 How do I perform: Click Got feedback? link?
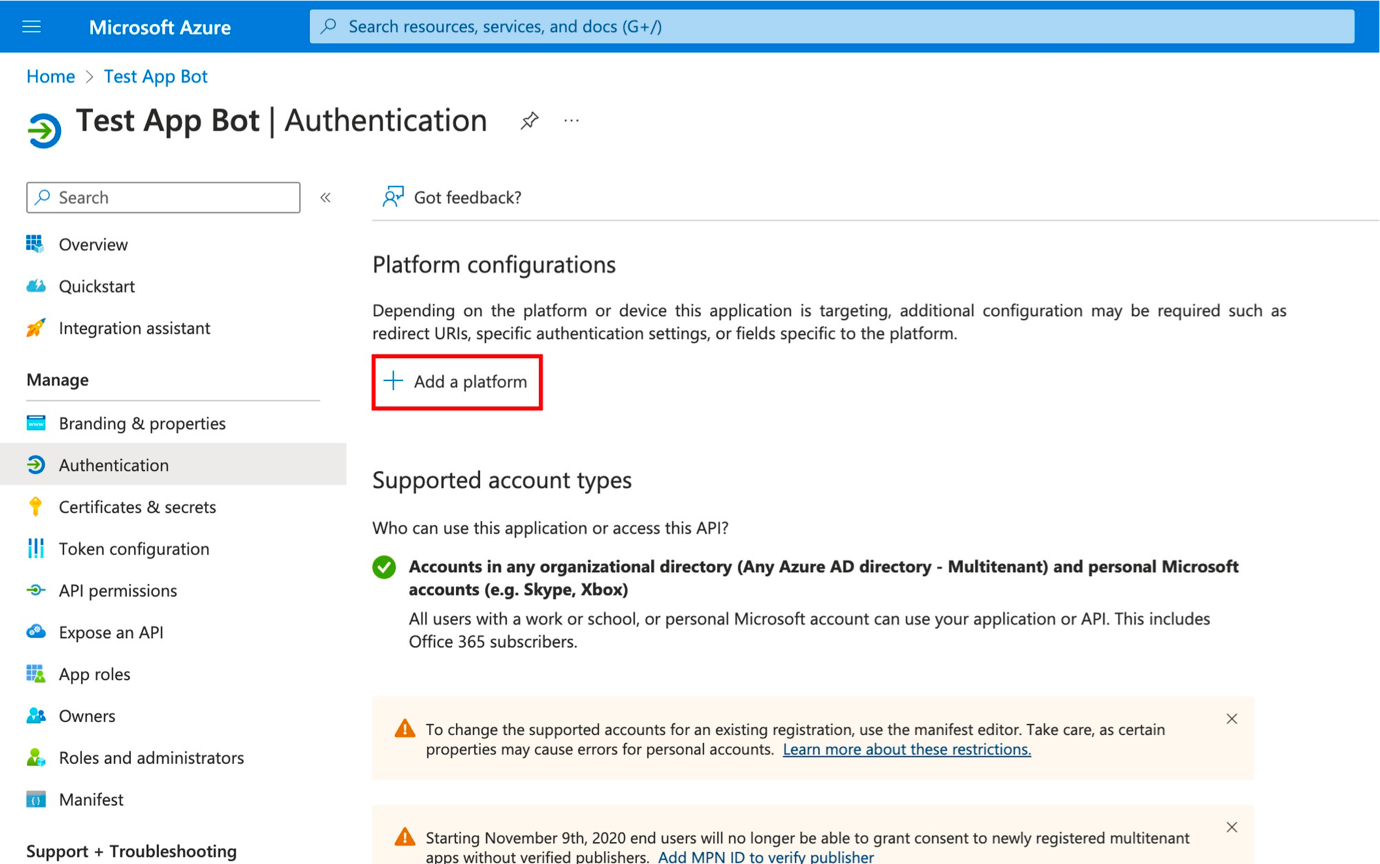click(467, 198)
